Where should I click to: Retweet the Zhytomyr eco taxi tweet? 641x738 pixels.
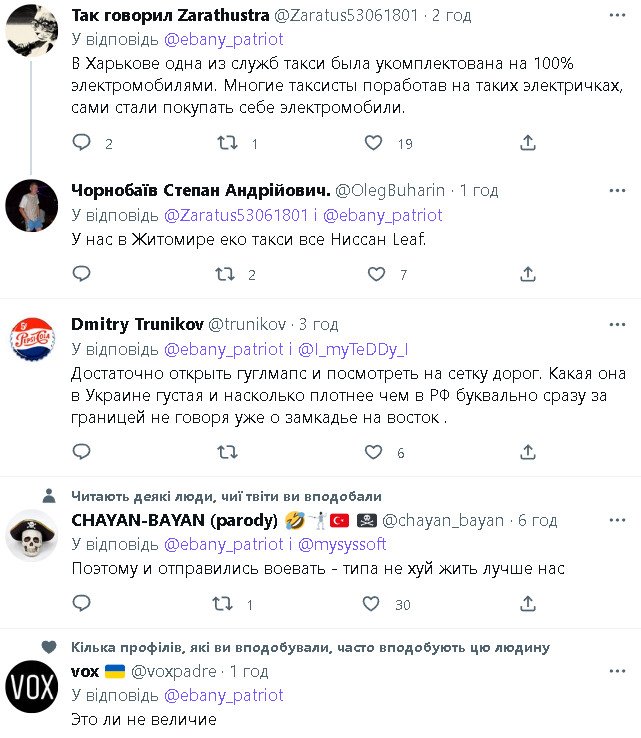226,274
